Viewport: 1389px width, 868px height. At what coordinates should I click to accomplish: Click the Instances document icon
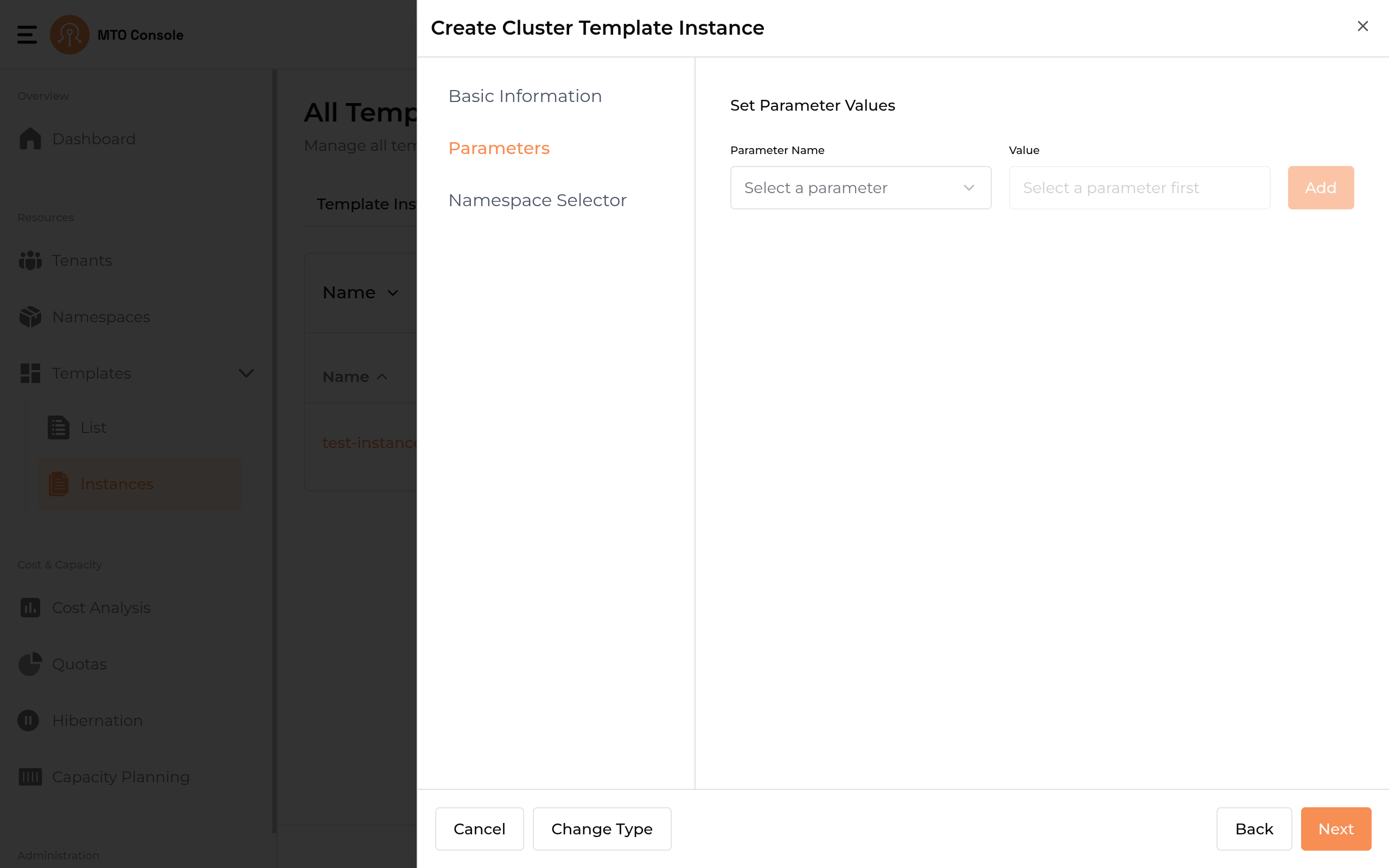[x=58, y=483]
